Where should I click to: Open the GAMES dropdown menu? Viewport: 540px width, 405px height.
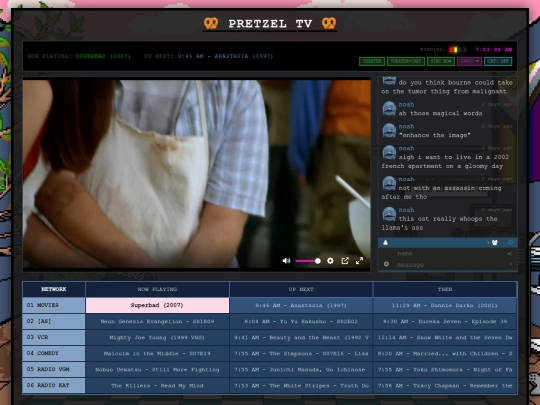(469, 61)
